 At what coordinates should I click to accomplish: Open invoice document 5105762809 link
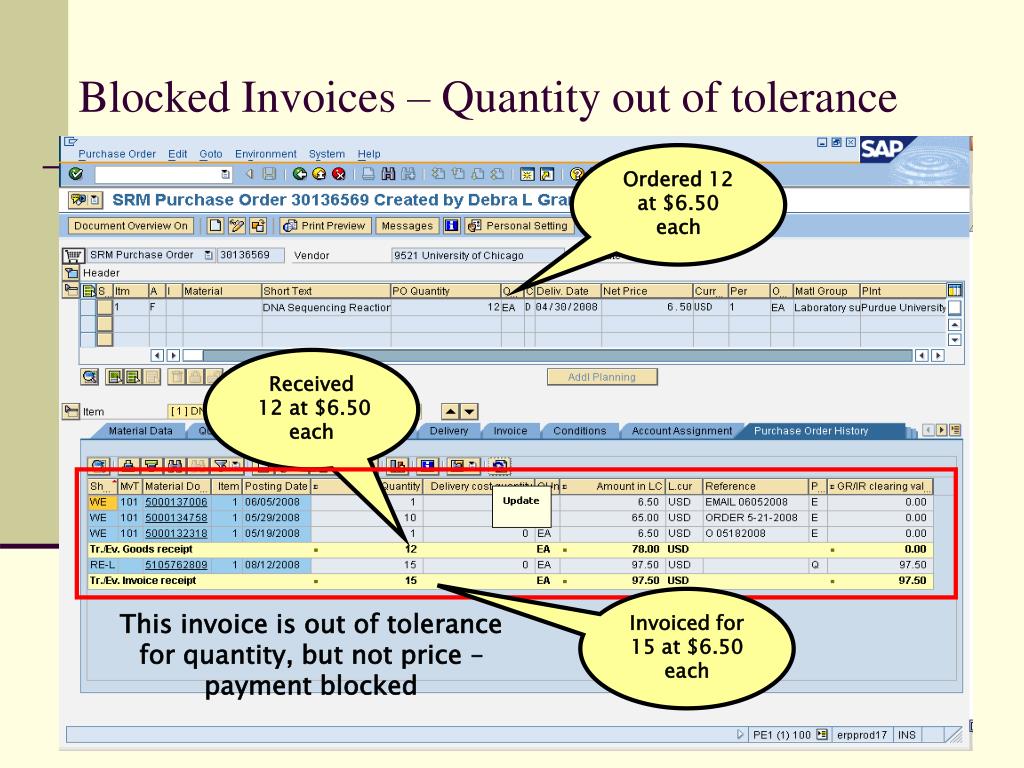176,565
